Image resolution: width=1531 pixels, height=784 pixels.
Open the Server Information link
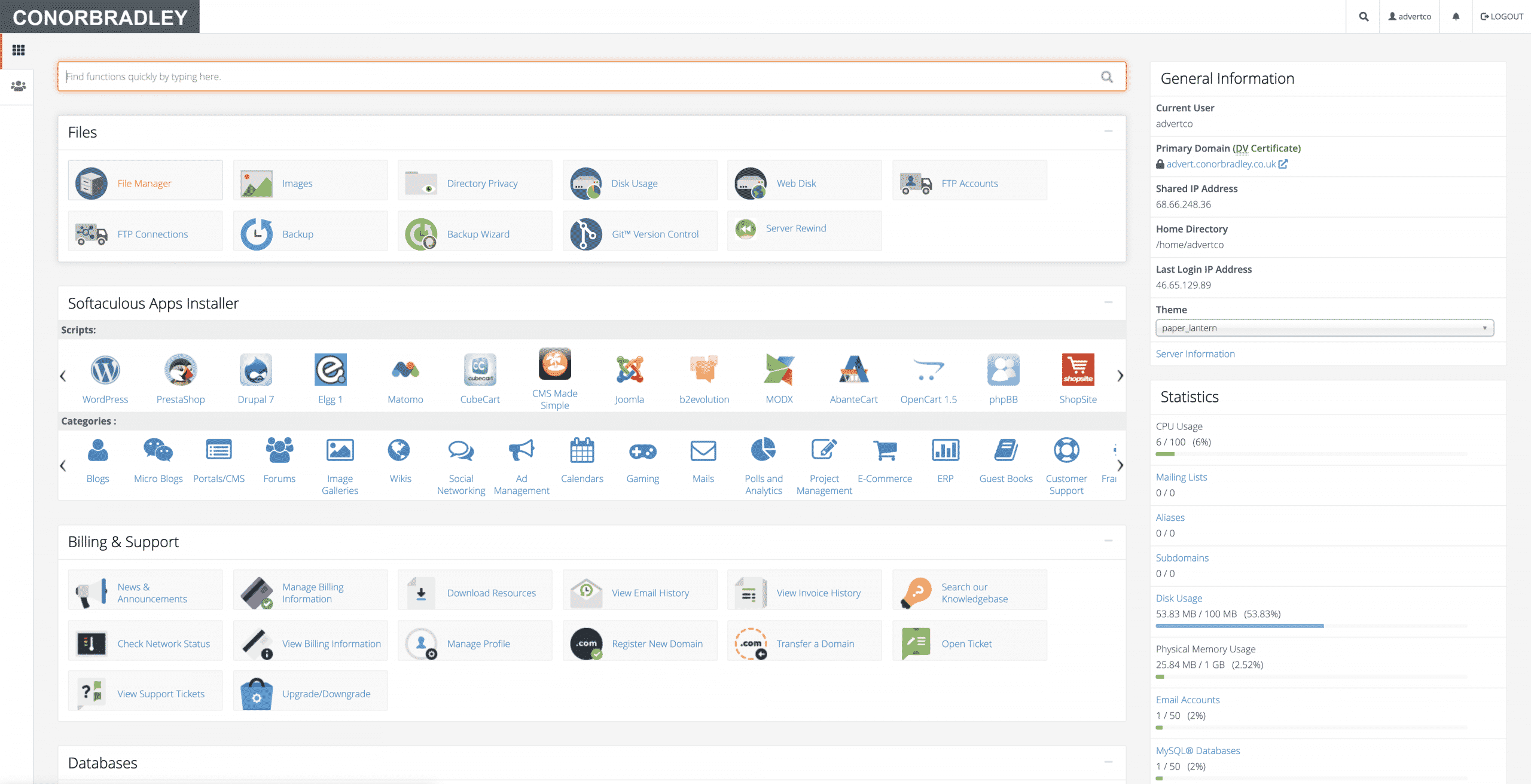(x=1195, y=353)
